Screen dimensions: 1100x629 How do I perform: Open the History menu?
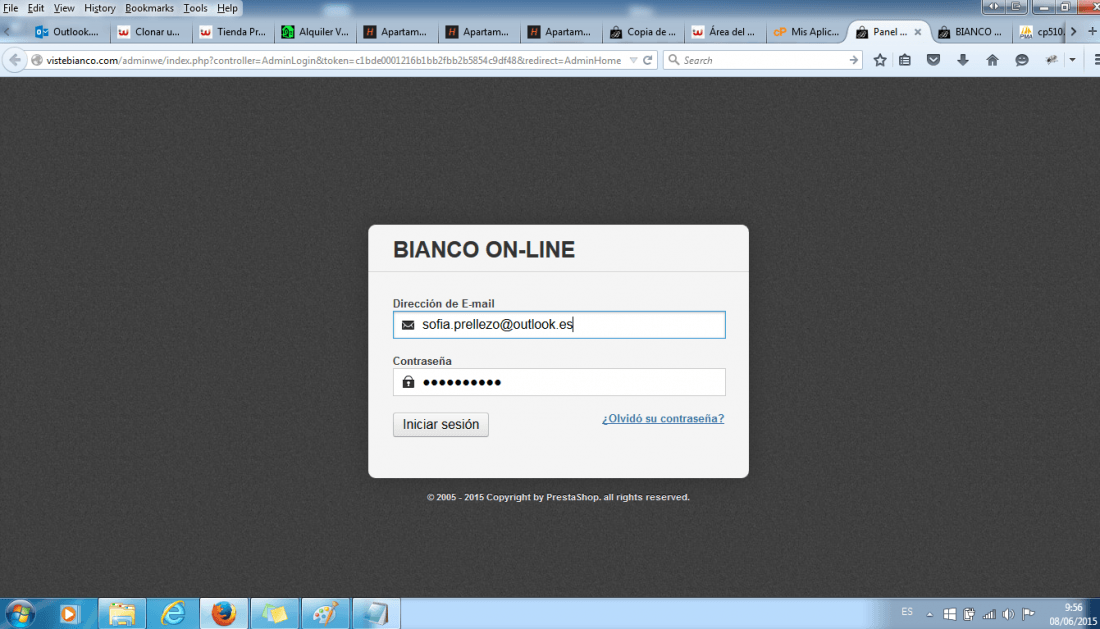coord(100,8)
